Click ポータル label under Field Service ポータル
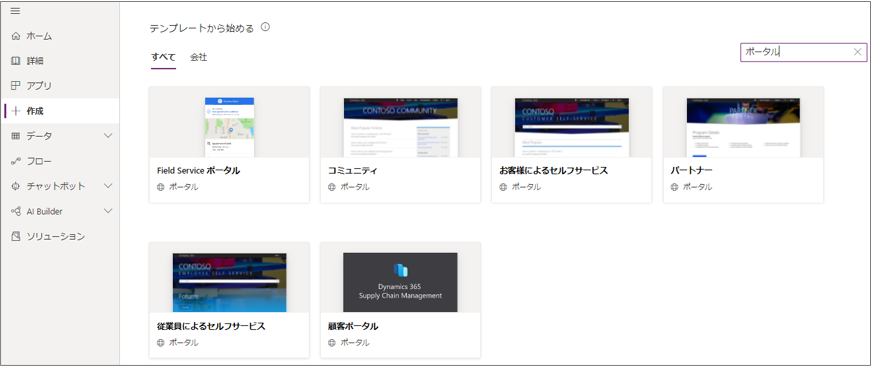The height and width of the screenshot is (366, 871). pos(184,187)
